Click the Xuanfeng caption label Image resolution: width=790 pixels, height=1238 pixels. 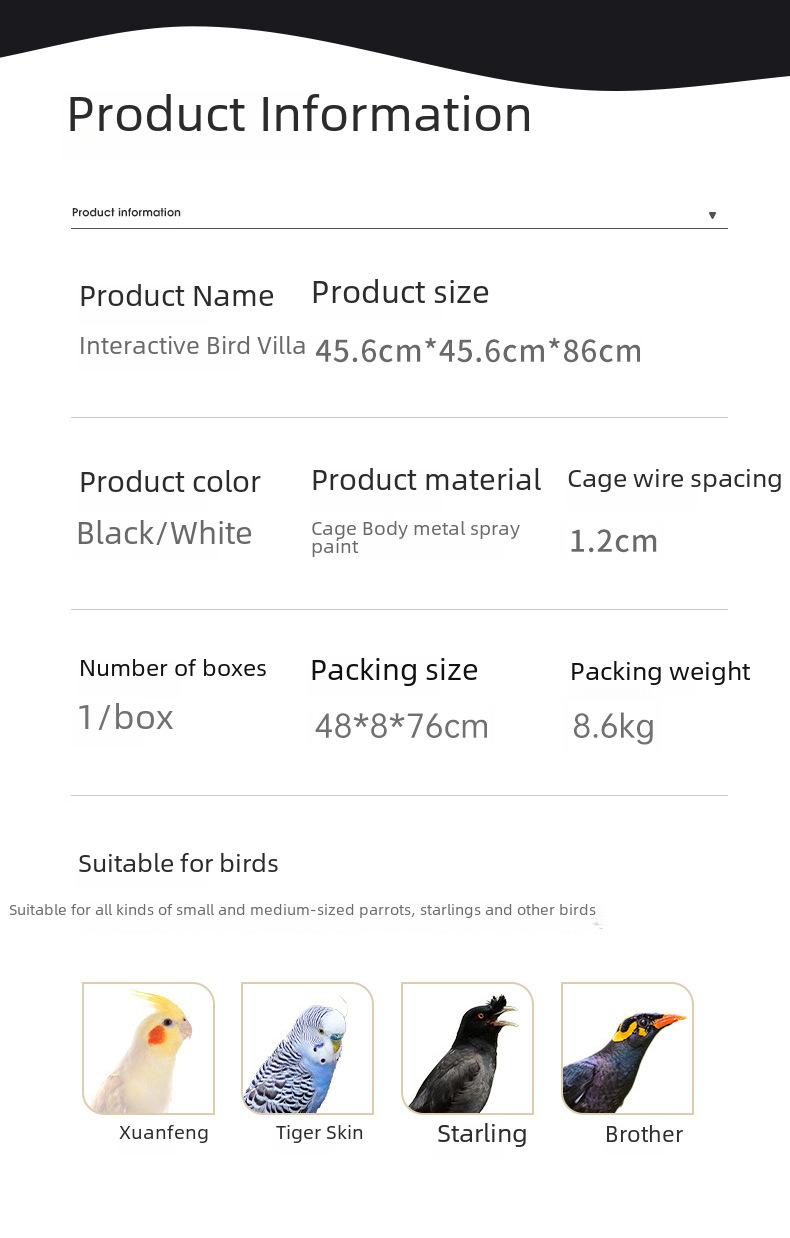click(164, 1133)
